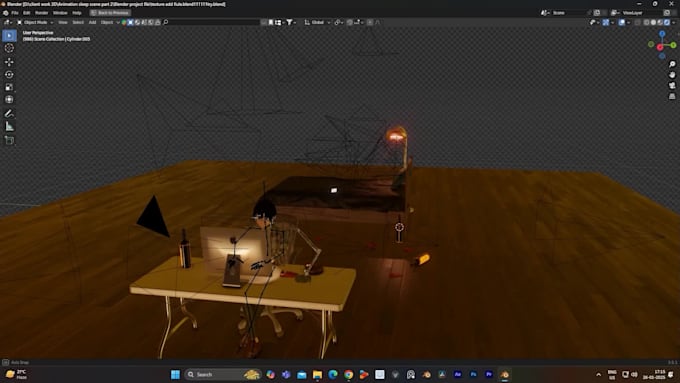Click the bright green Y axis gizmo handle

673,45
